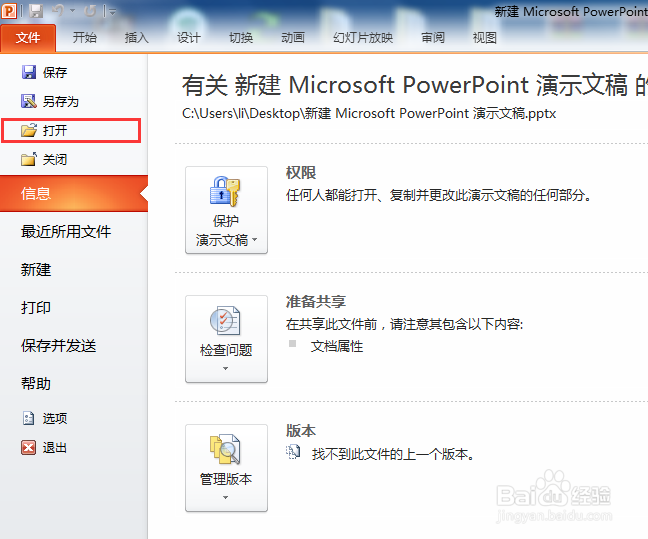Click the PowerPoint application icon in title bar

9,11
